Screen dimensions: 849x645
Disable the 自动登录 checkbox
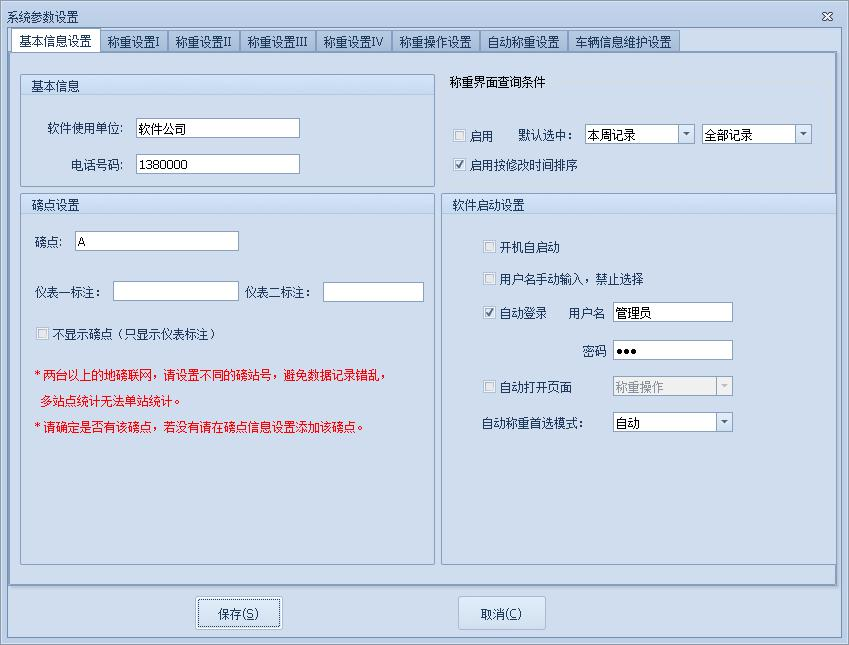point(489,312)
